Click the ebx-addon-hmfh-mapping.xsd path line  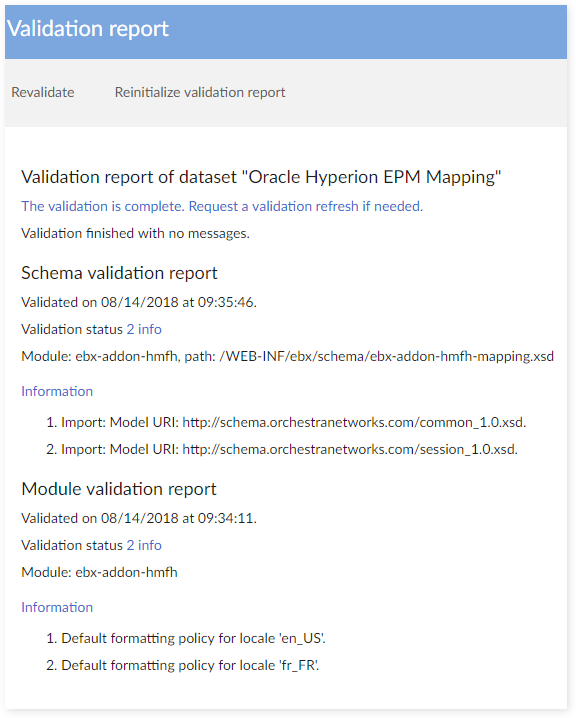point(288,356)
